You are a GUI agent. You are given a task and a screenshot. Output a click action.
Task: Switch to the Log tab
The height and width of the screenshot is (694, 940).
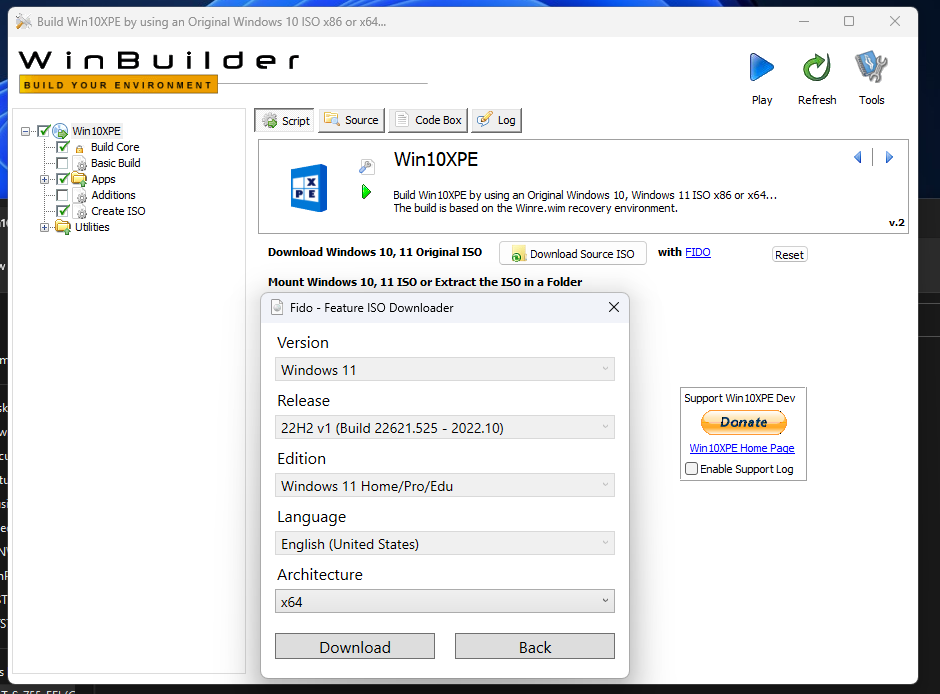tap(496, 120)
